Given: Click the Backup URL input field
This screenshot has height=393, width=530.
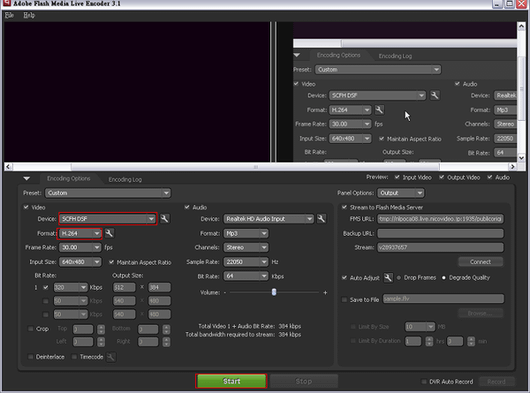Looking at the screenshot, I should [440, 233].
